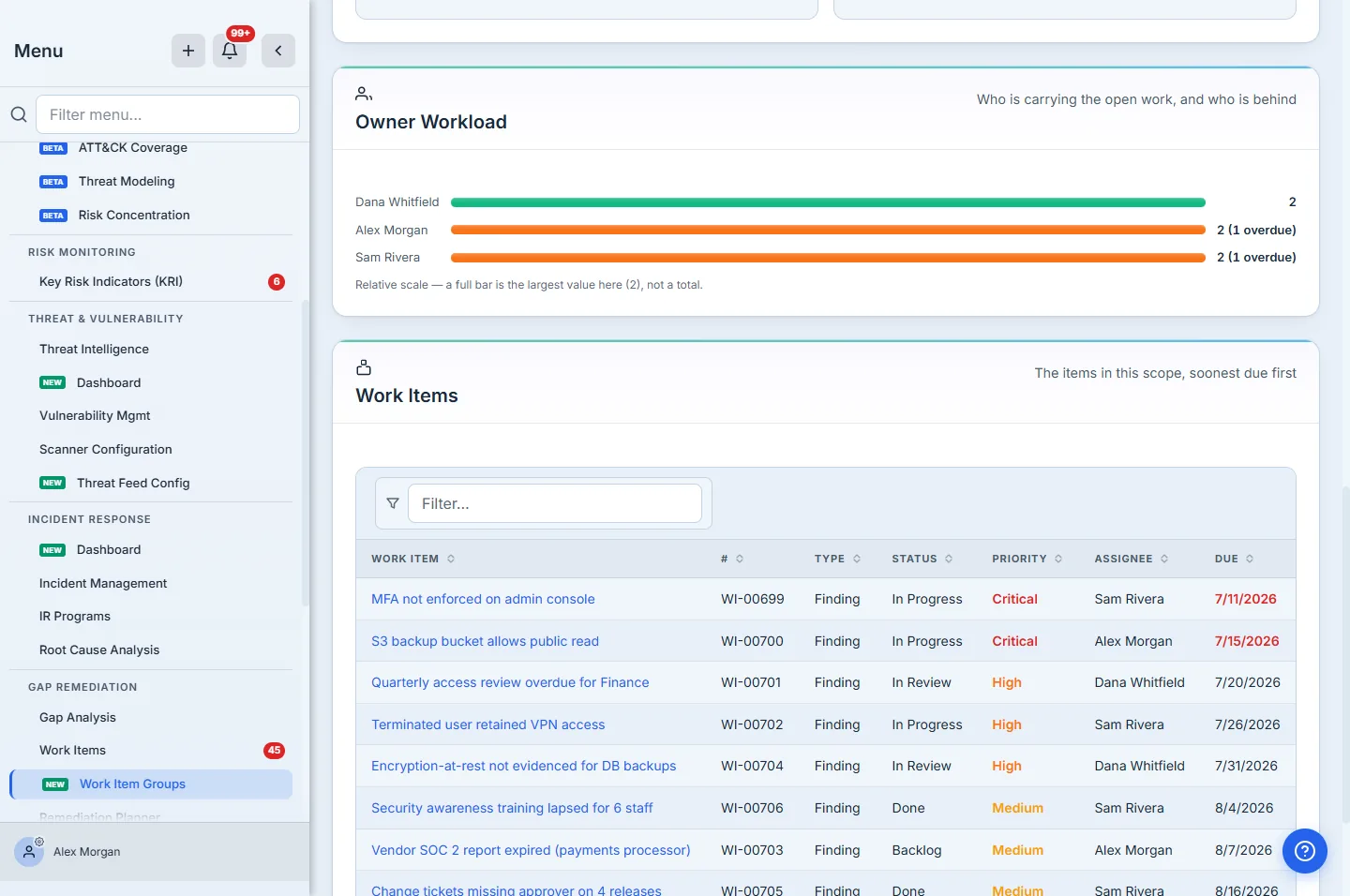
Task: Click WI-00699 number cell
Action: coord(752,600)
